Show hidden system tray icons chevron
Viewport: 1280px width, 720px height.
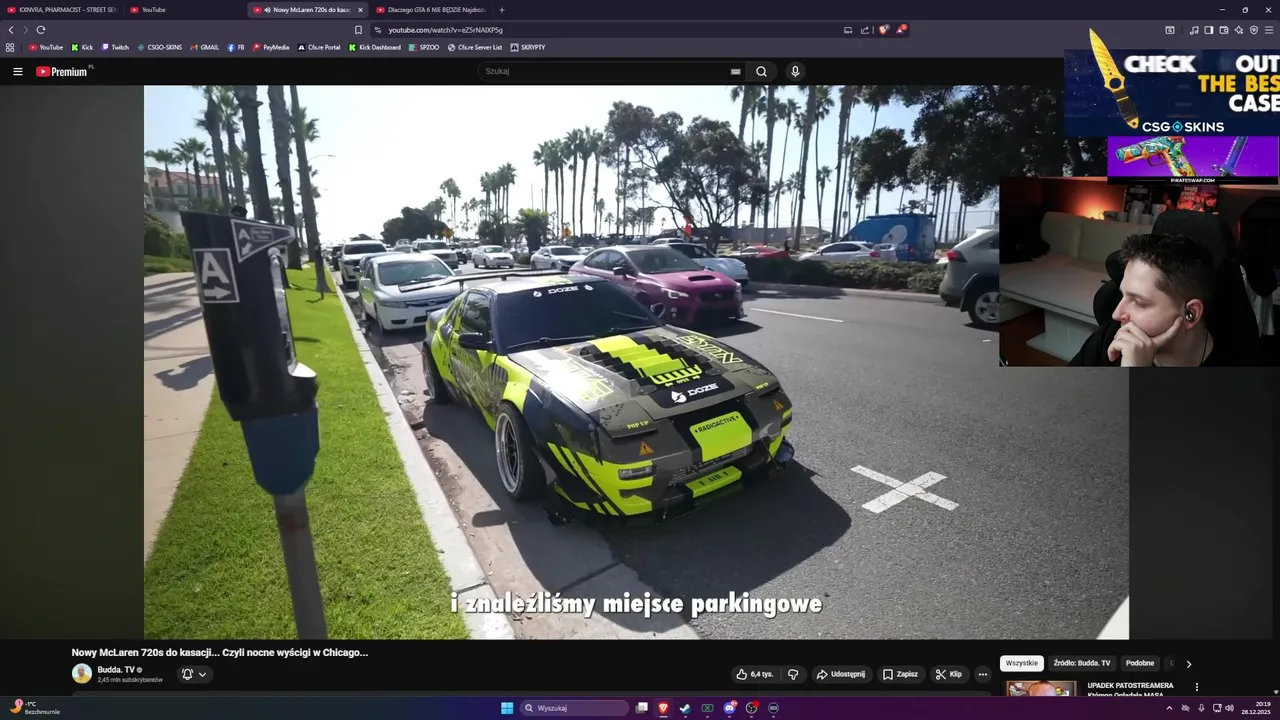click(1169, 708)
